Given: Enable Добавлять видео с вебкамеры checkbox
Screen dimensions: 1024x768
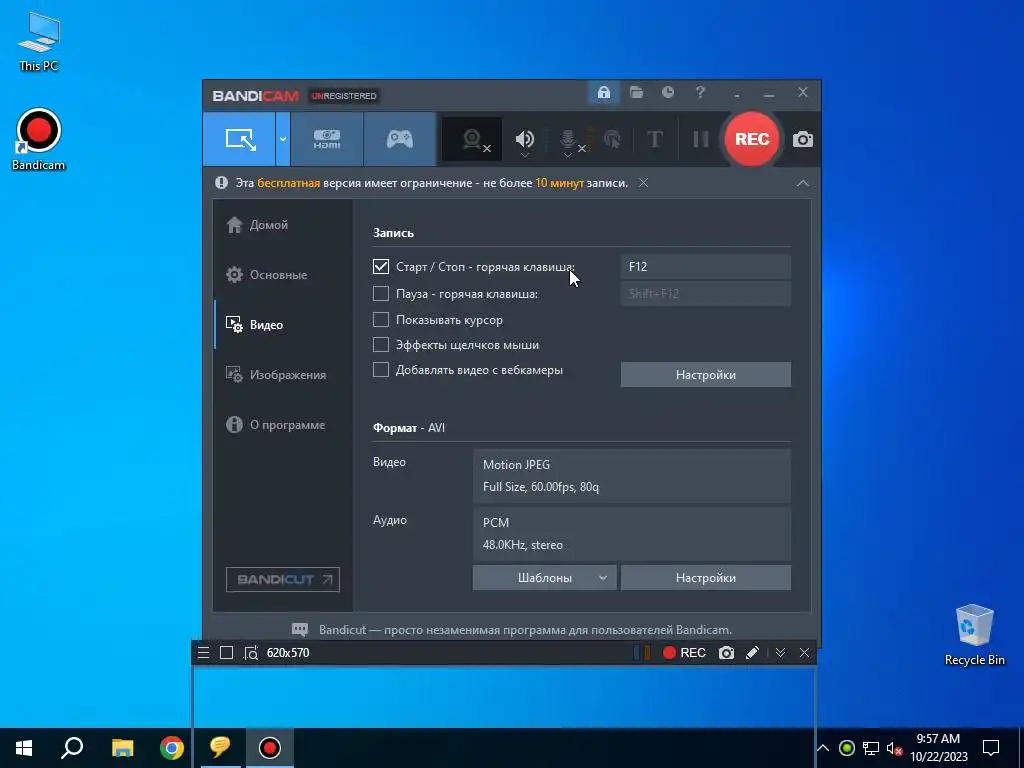Looking at the screenshot, I should (x=381, y=370).
